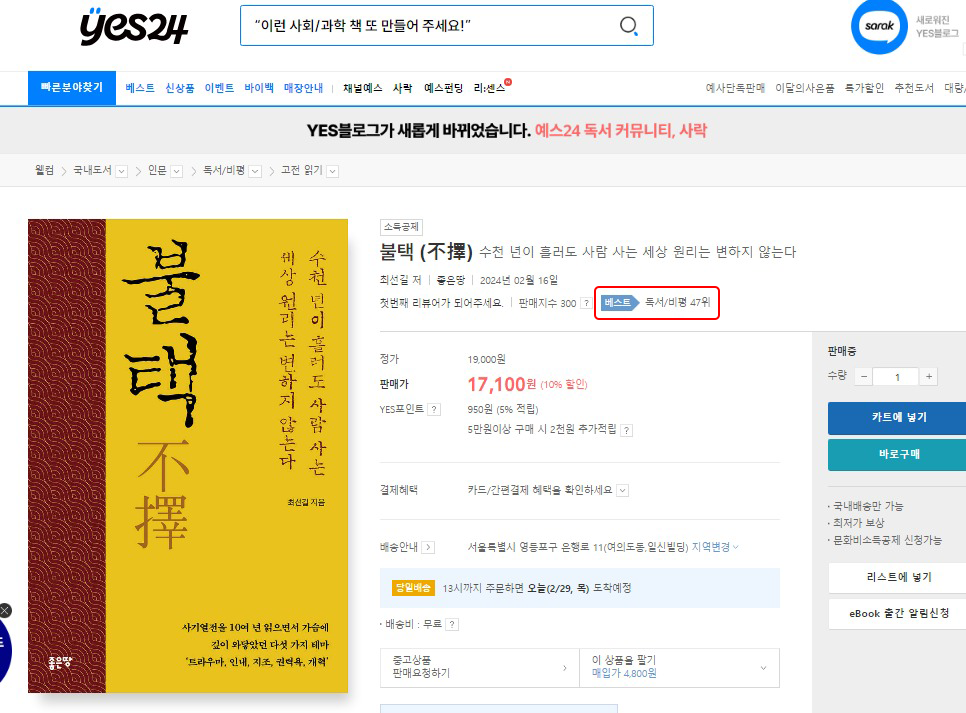Image resolution: width=966 pixels, height=713 pixels.
Task: Click the search magnifier icon
Action: (x=628, y=25)
